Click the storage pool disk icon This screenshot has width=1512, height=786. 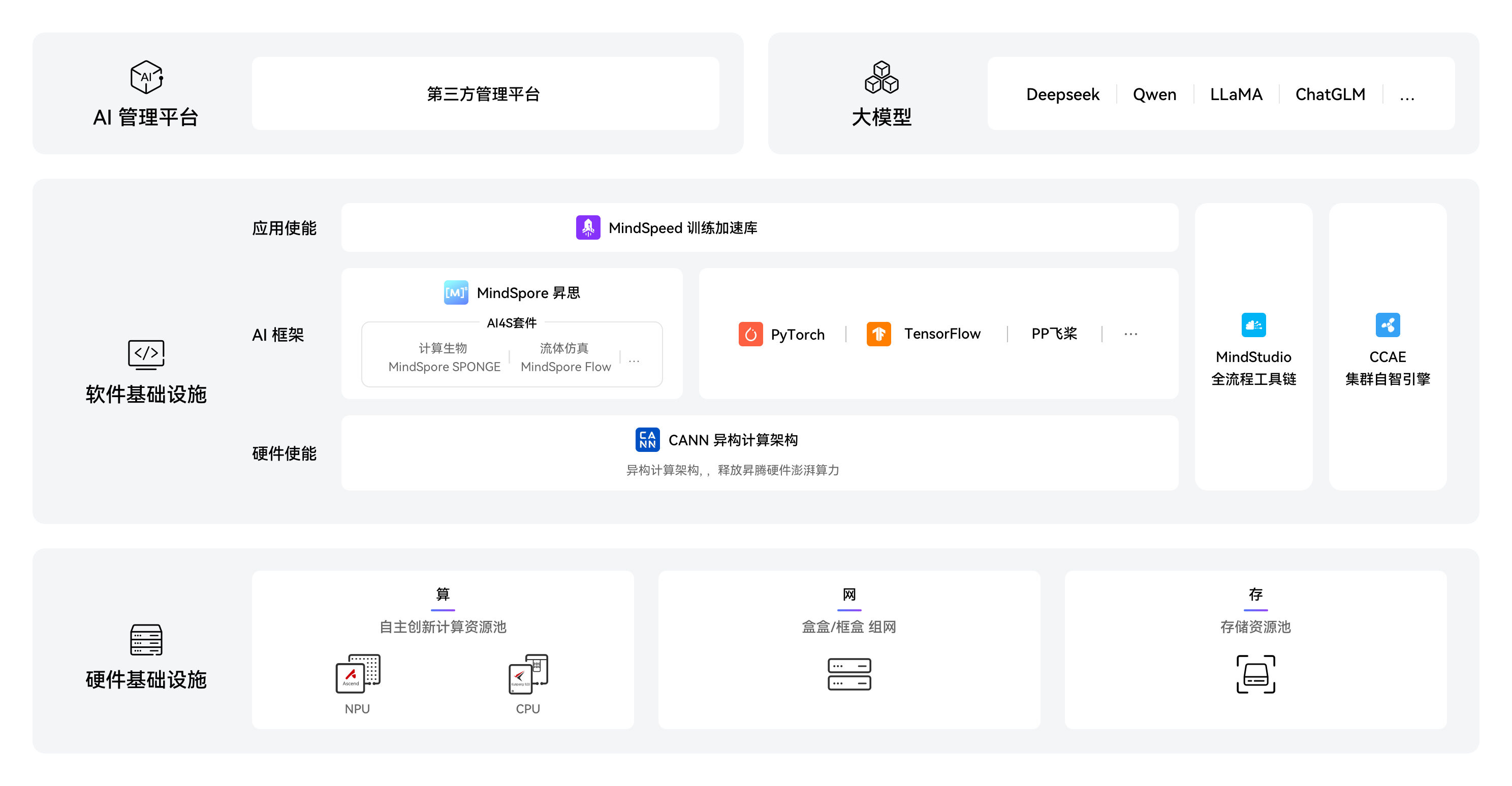1255,674
